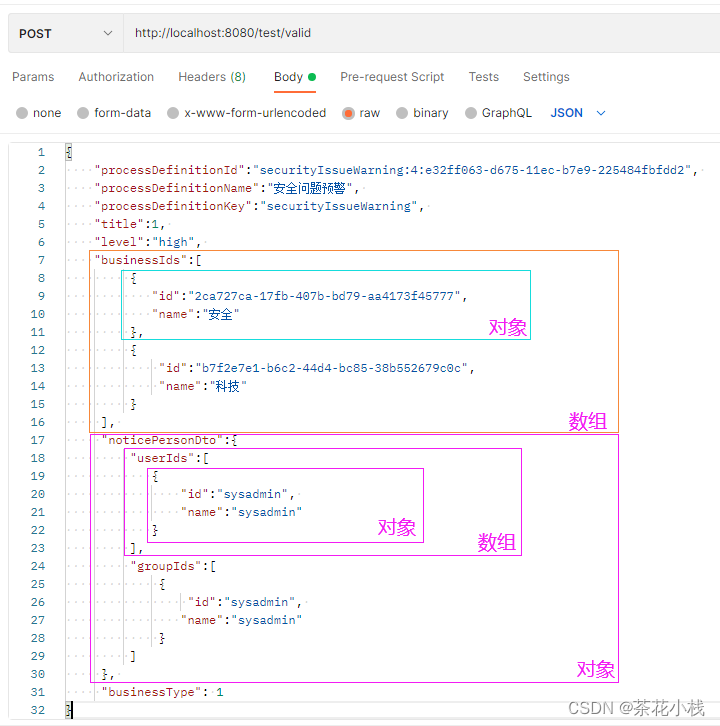Select the form-data radio option
Image resolution: width=720 pixels, height=726 pixels.
(x=83, y=113)
